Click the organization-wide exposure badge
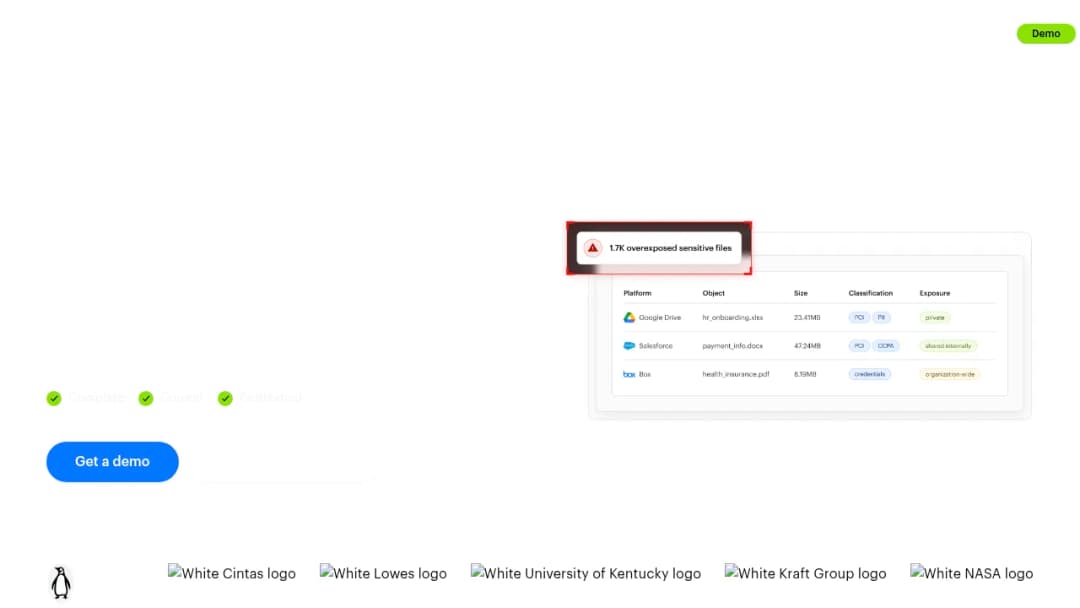 click(950, 375)
